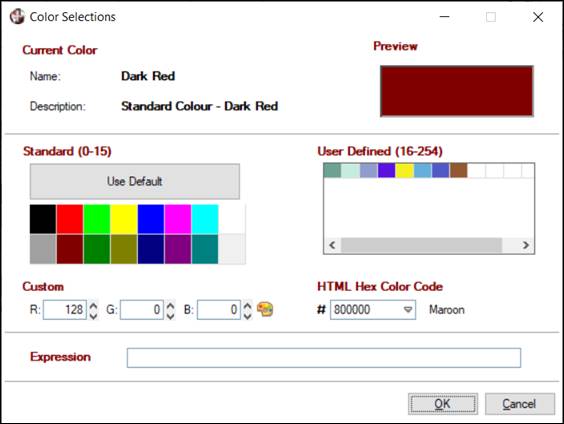Pick the dark red standard swatch

[x=70, y=249]
